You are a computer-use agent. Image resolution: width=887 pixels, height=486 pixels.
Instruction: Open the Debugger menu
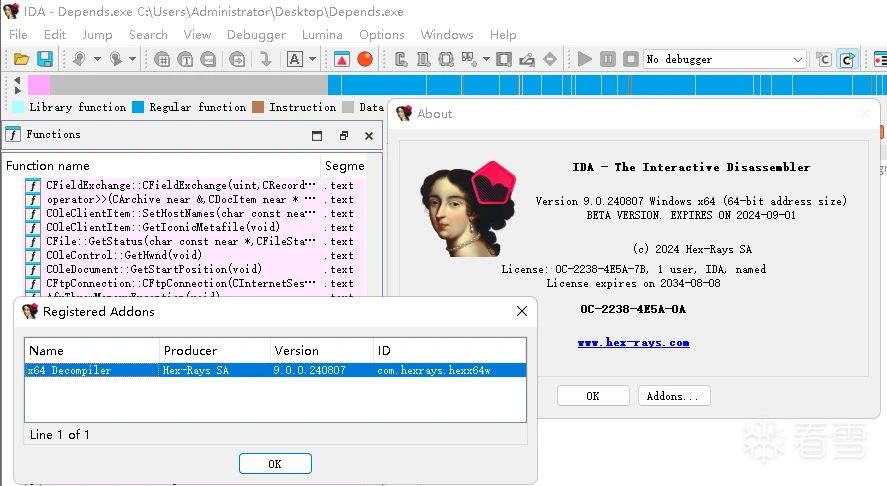coord(256,35)
